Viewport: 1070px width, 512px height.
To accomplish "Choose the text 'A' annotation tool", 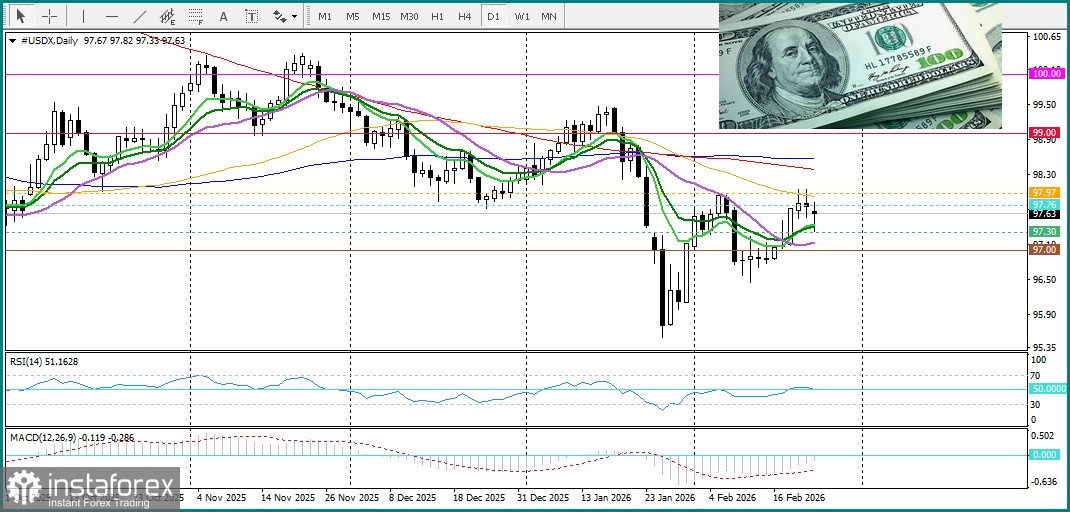I will [223, 17].
